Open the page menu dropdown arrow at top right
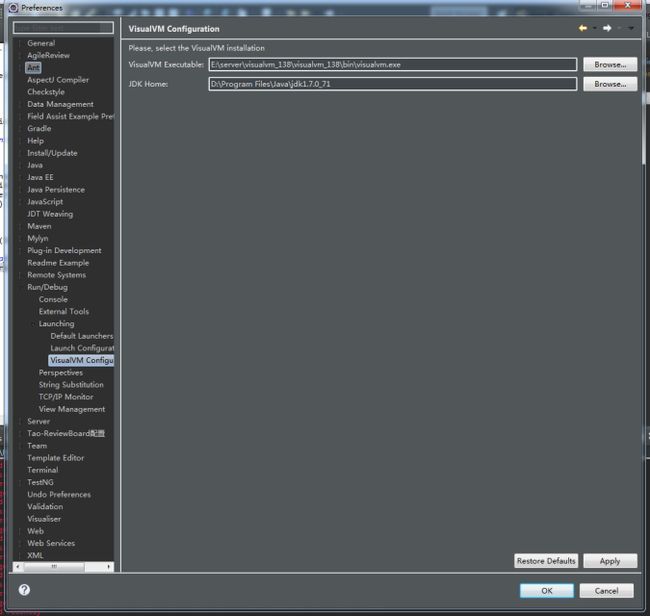This screenshot has width=650, height=616. point(631,28)
